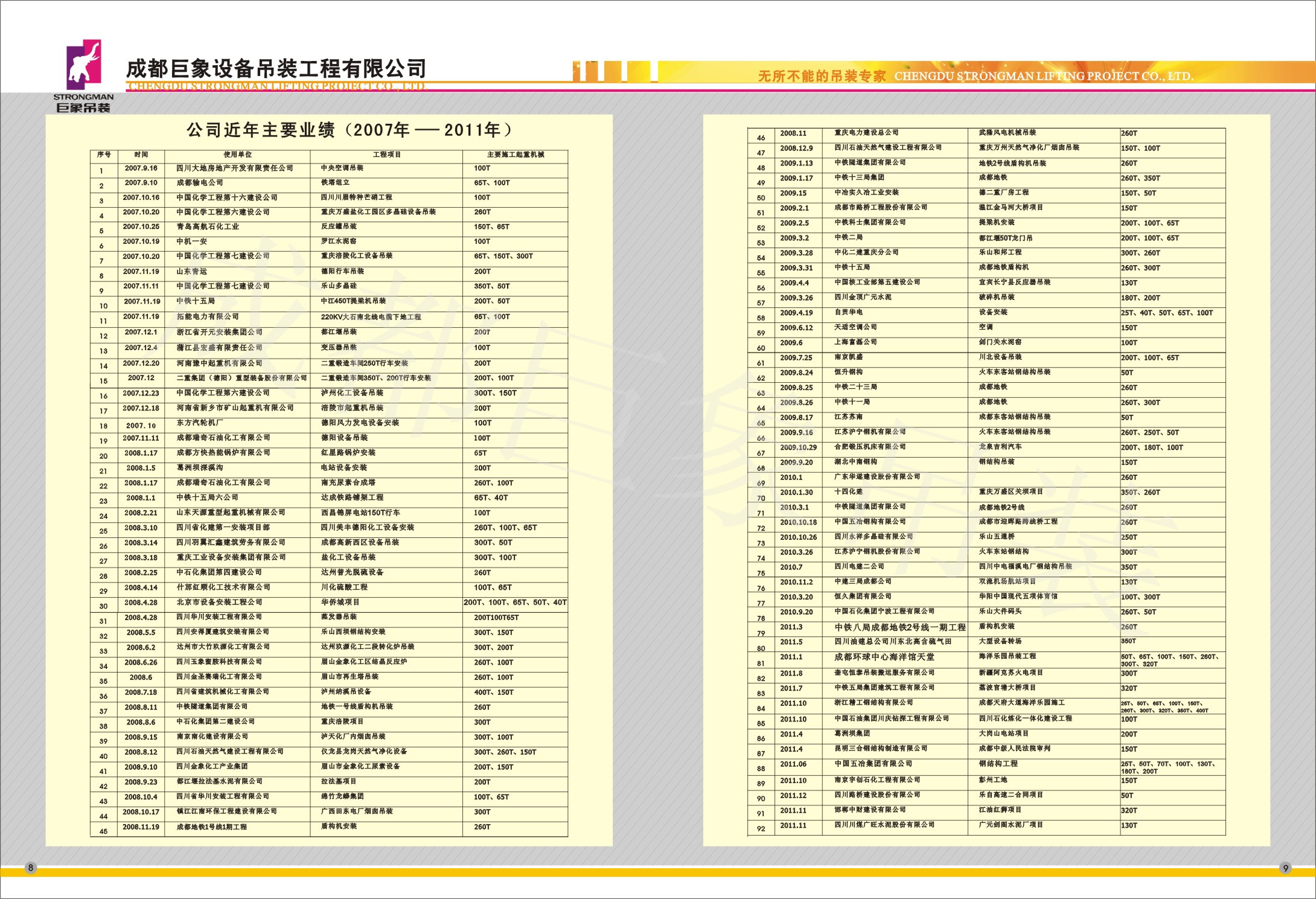Click row number 92 in right table
The image size is (1316, 899).
(761, 828)
